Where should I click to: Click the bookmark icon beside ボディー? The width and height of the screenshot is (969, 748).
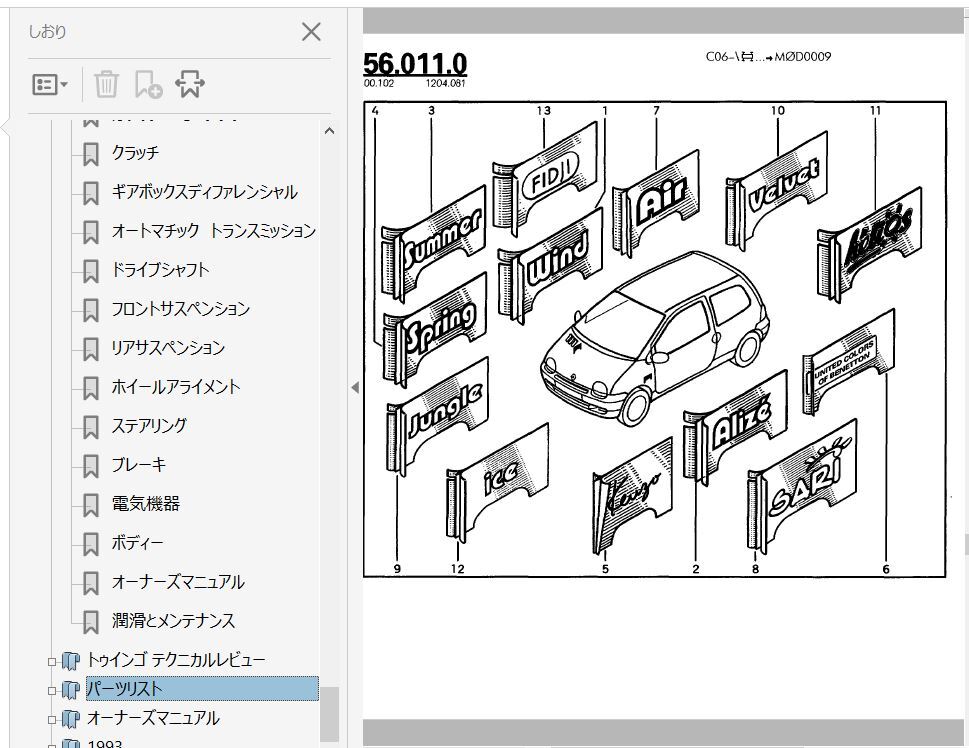tap(91, 544)
